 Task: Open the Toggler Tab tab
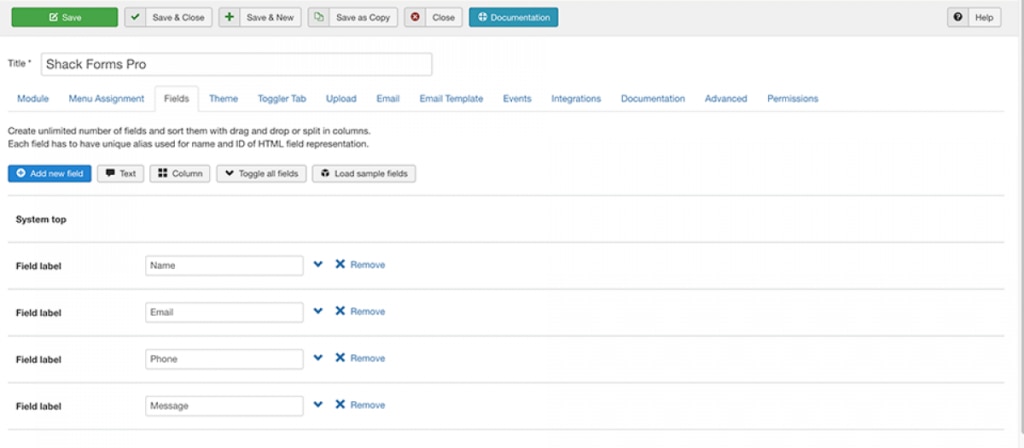[x=281, y=99]
